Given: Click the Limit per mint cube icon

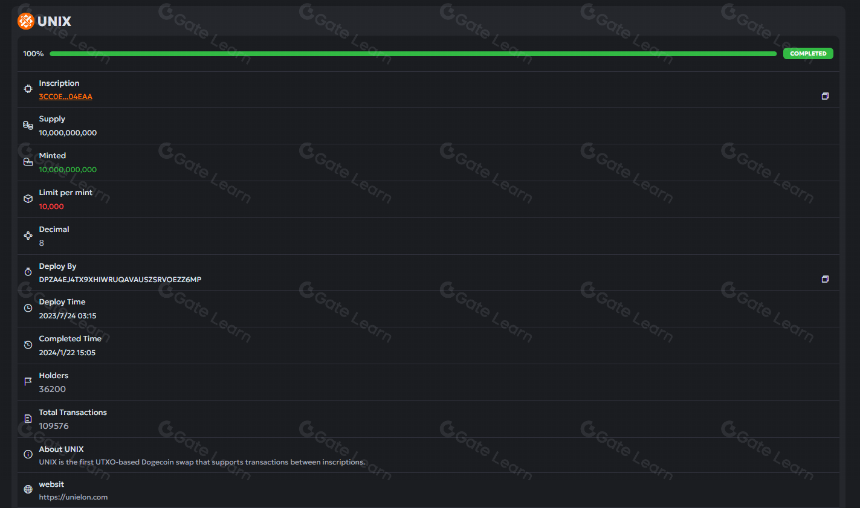Looking at the screenshot, I should 28,199.
